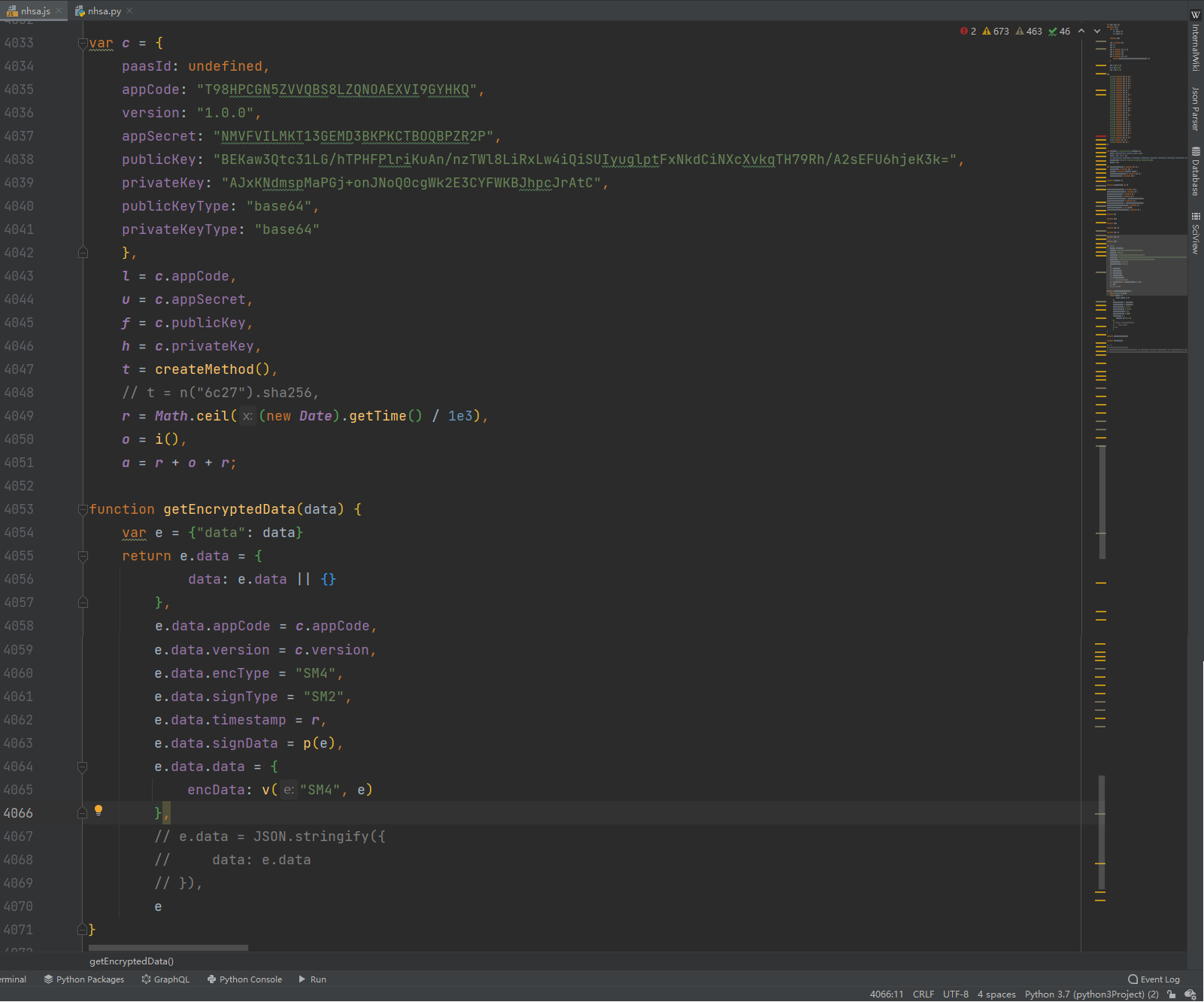
Task: Click the x: parameter hint on line 4049
Action: point(247,416)
